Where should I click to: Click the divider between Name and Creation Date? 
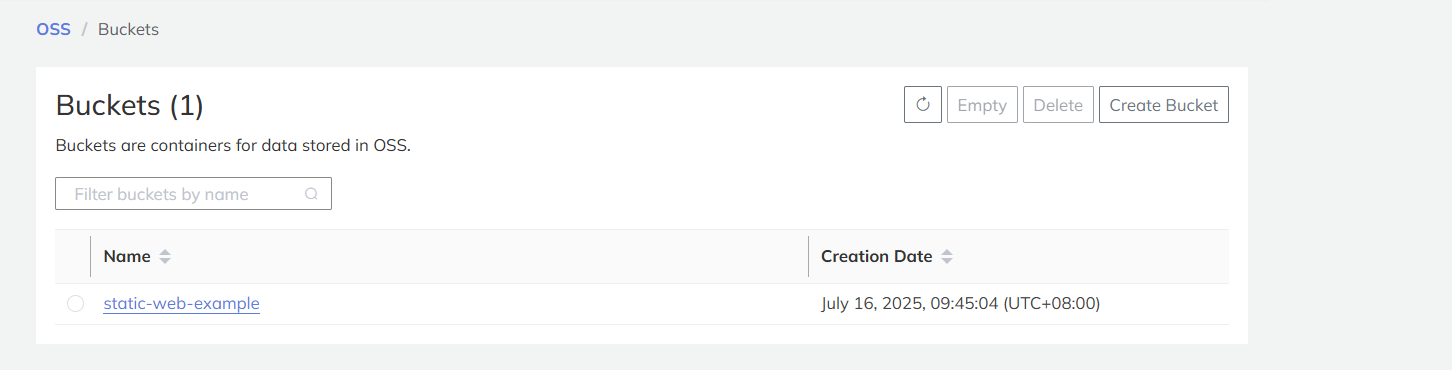coord(808,256)
